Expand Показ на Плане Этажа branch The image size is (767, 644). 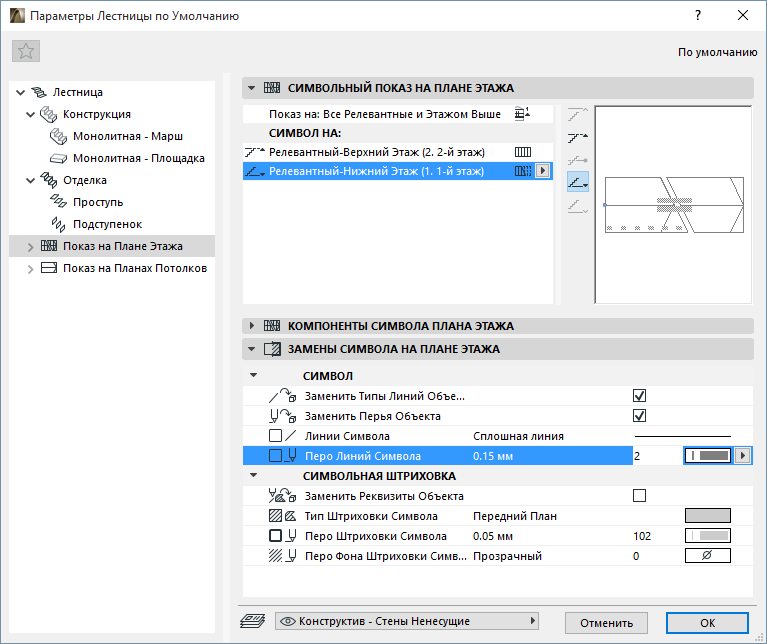click(30, 247)
